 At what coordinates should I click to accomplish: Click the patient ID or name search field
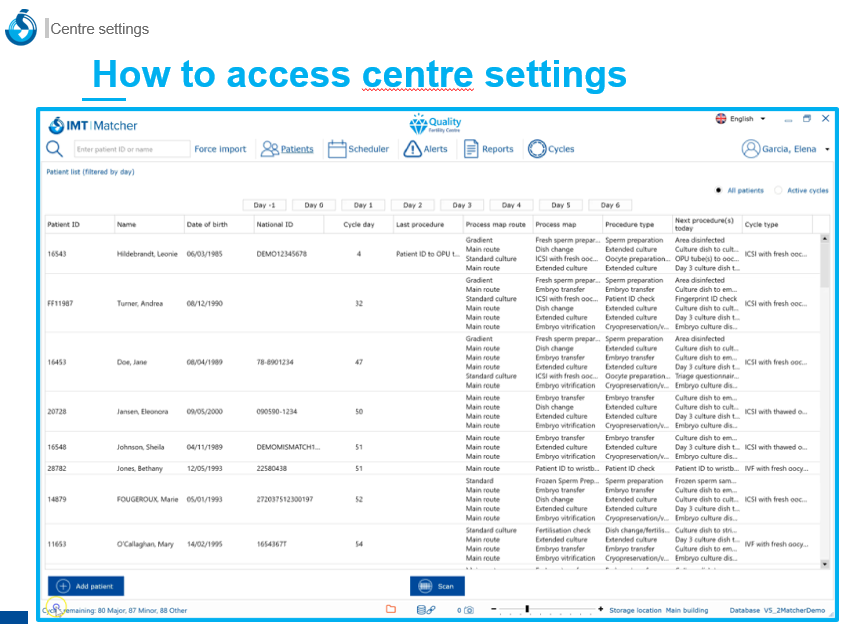click(x=131, y=149)
